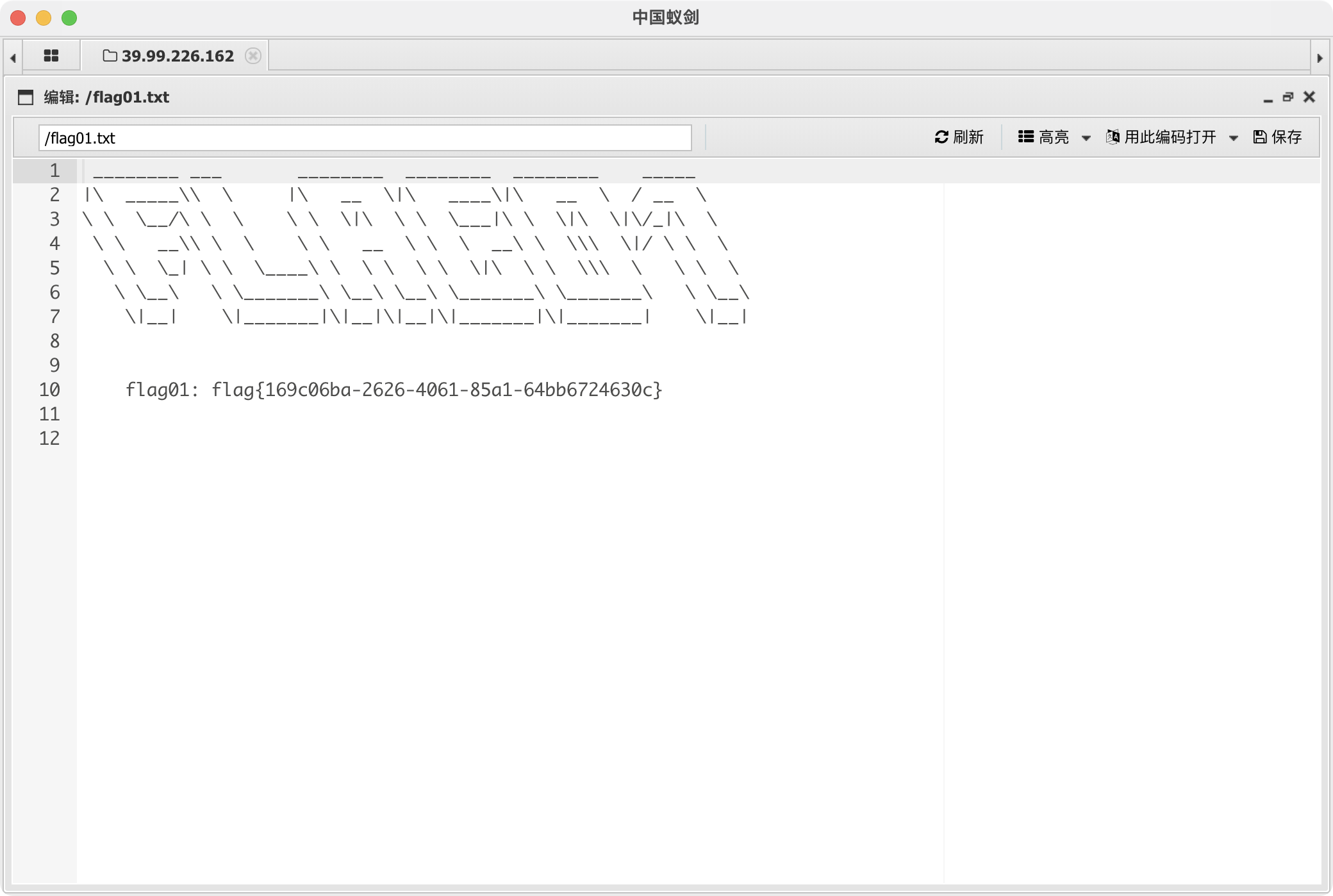Click line number 1 in the gutter
Image resolution: width=1333 pixels, height=896 pixels.
54,170
